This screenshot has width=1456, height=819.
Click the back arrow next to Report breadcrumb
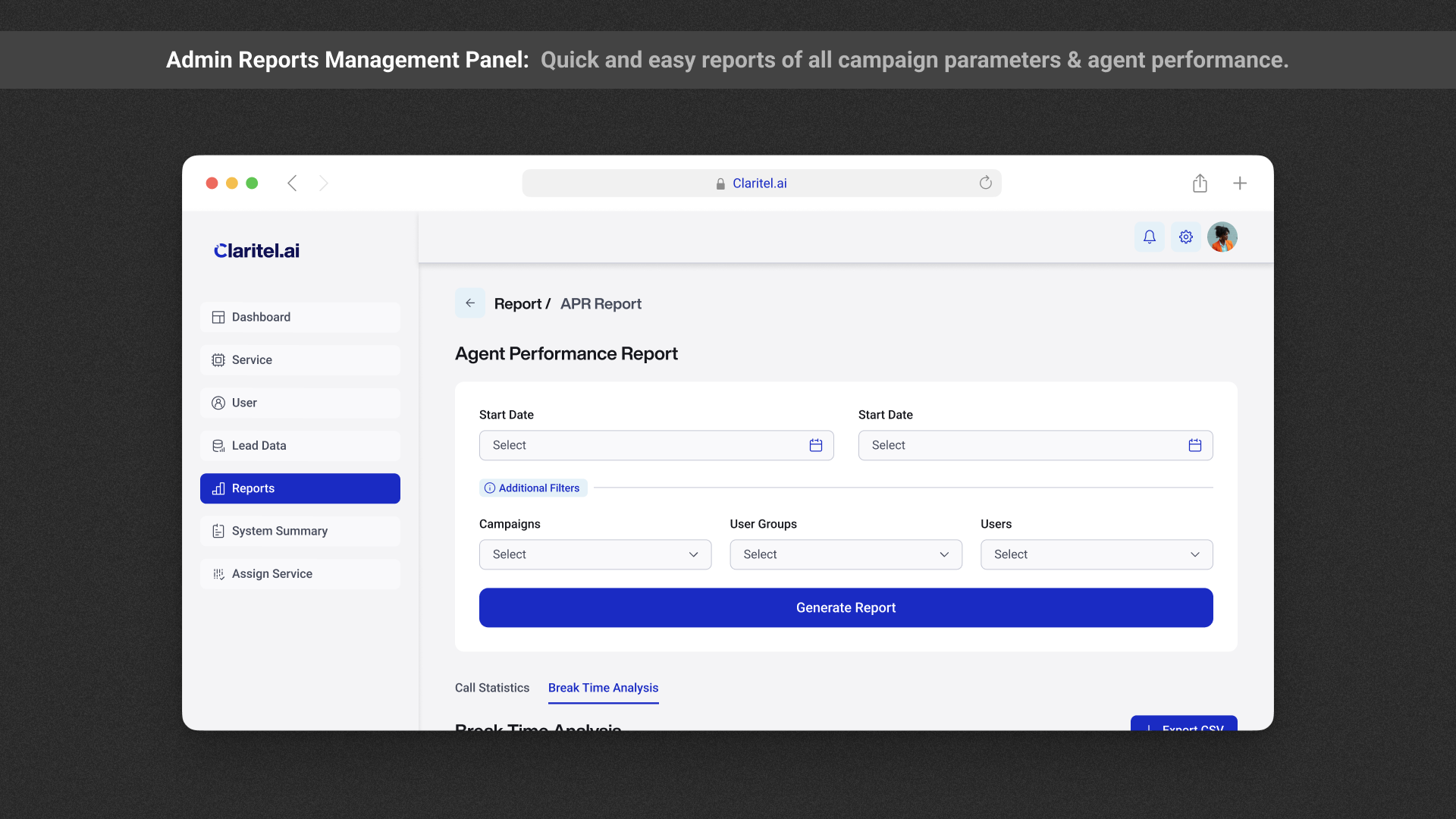click(x=469, y=303)
